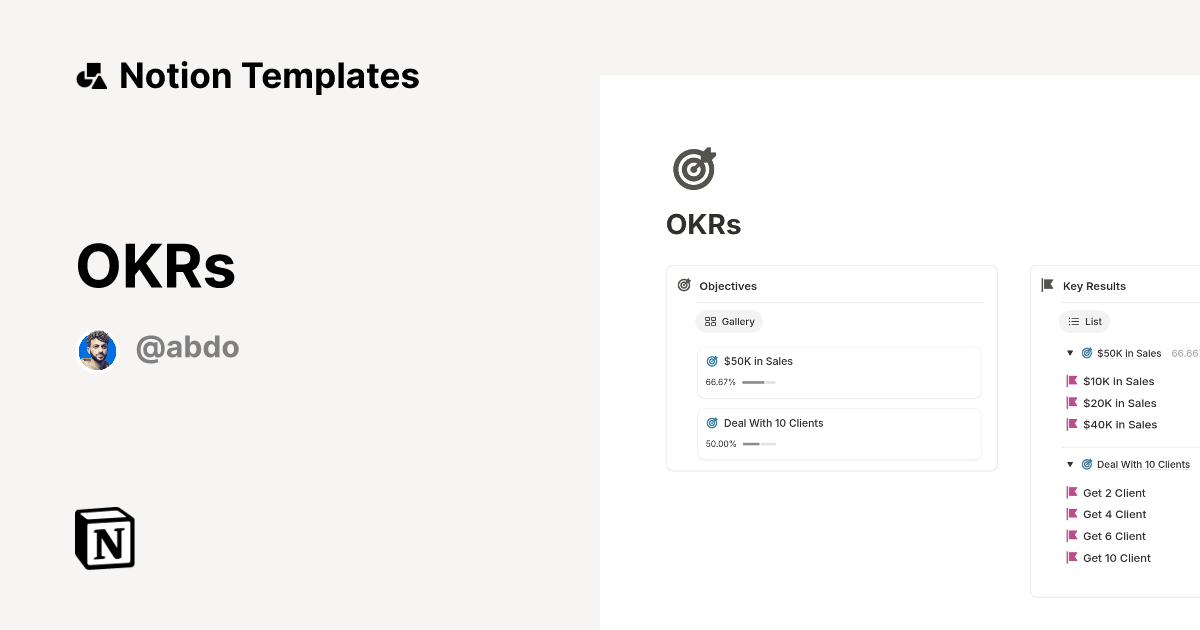Image resolution: width=1200 pixels, height=630 pixels.
Task: Switch to the Gallery view in Objectives
Action: [x=729, y=321]
